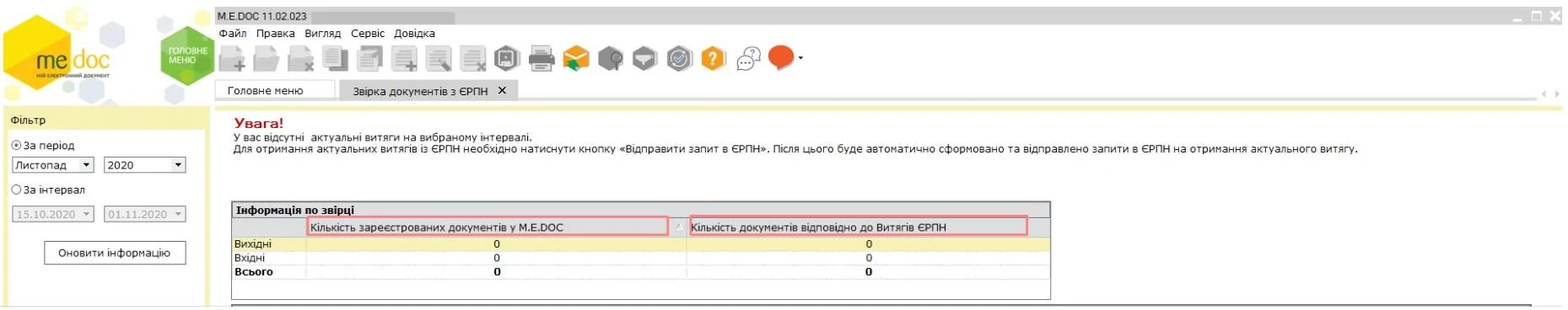This screenshot has height=310, width=1568.
Task: Click the printer icon
Action: point(542,59)
